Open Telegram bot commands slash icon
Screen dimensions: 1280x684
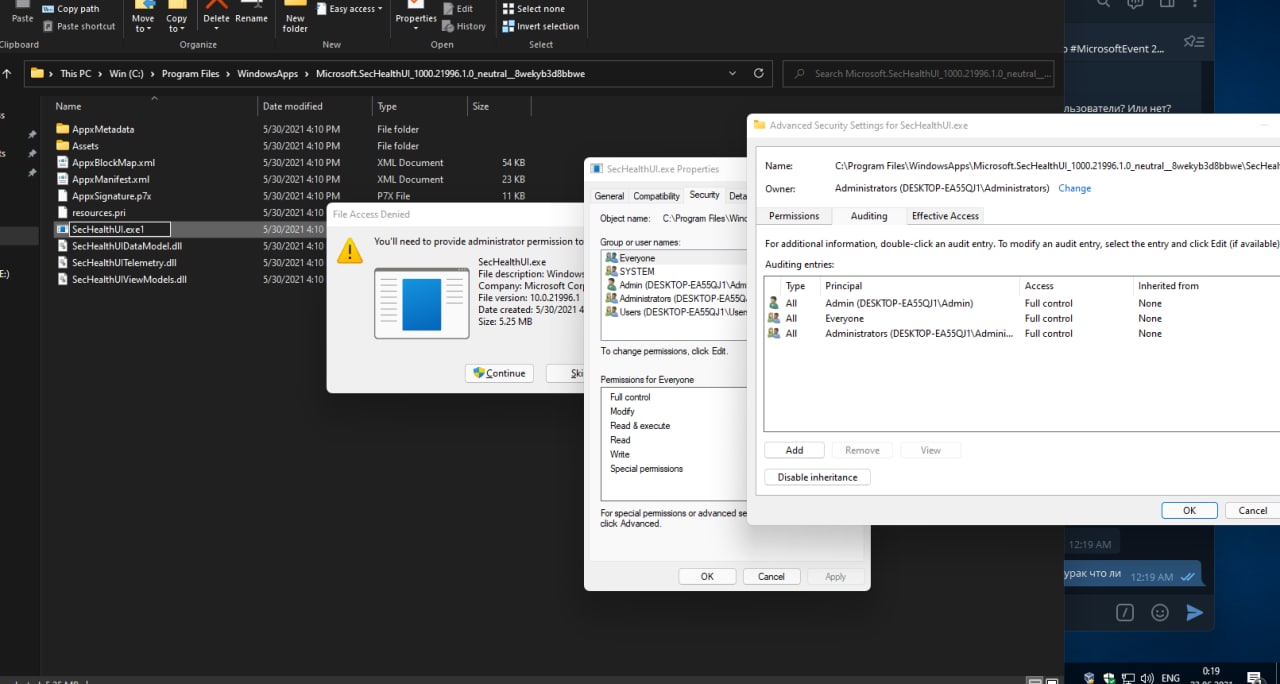tap(1125, 612)
